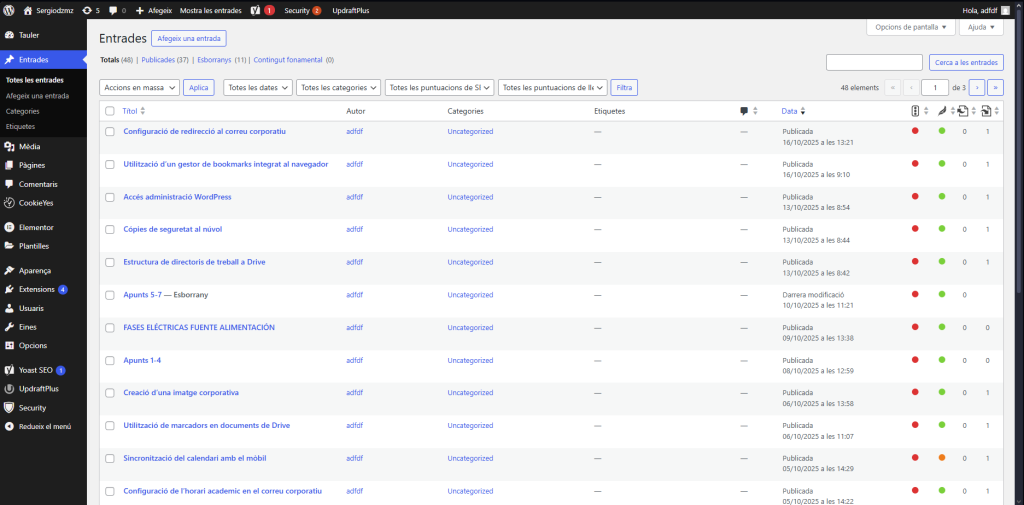Tick the select-all checkbox beside Títol

110,111
